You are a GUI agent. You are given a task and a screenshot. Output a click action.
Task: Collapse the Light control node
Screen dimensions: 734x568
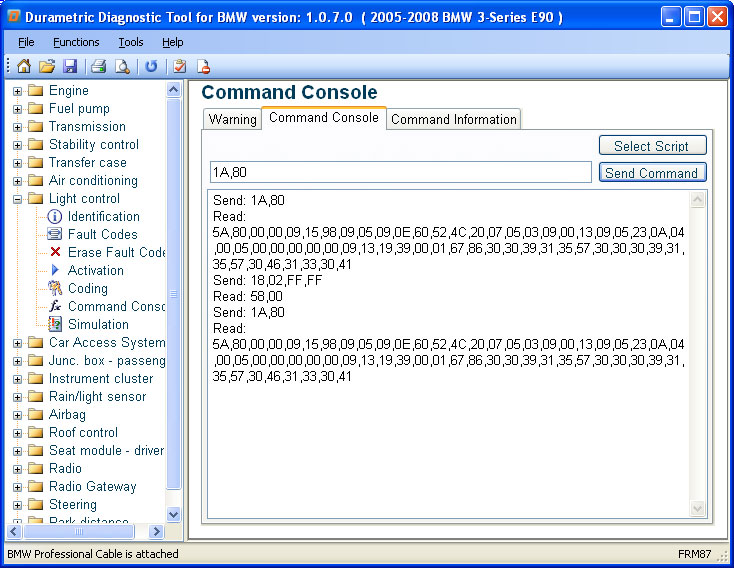click(17, 199)
